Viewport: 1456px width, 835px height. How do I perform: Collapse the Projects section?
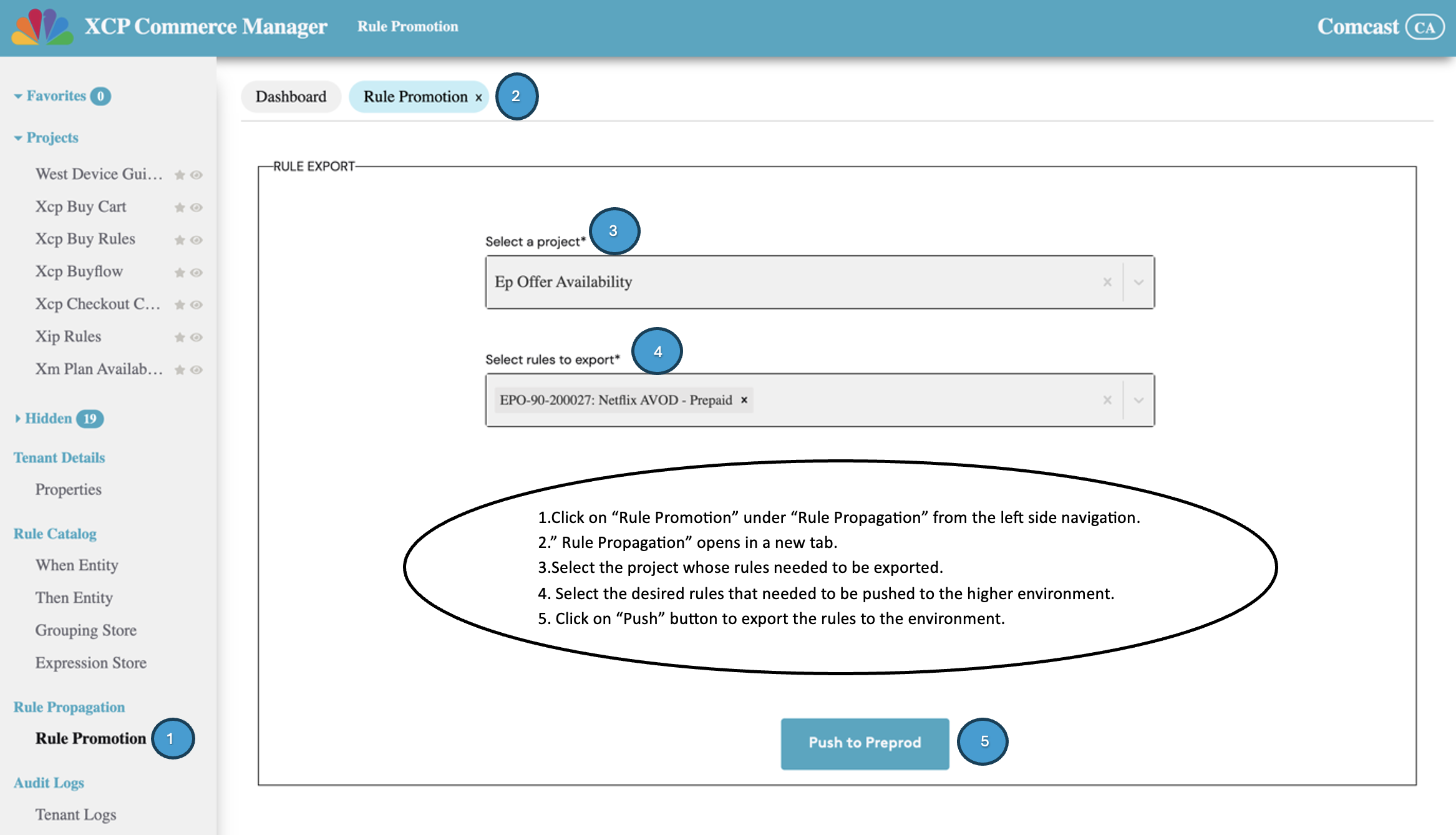(x=17, y=138)
